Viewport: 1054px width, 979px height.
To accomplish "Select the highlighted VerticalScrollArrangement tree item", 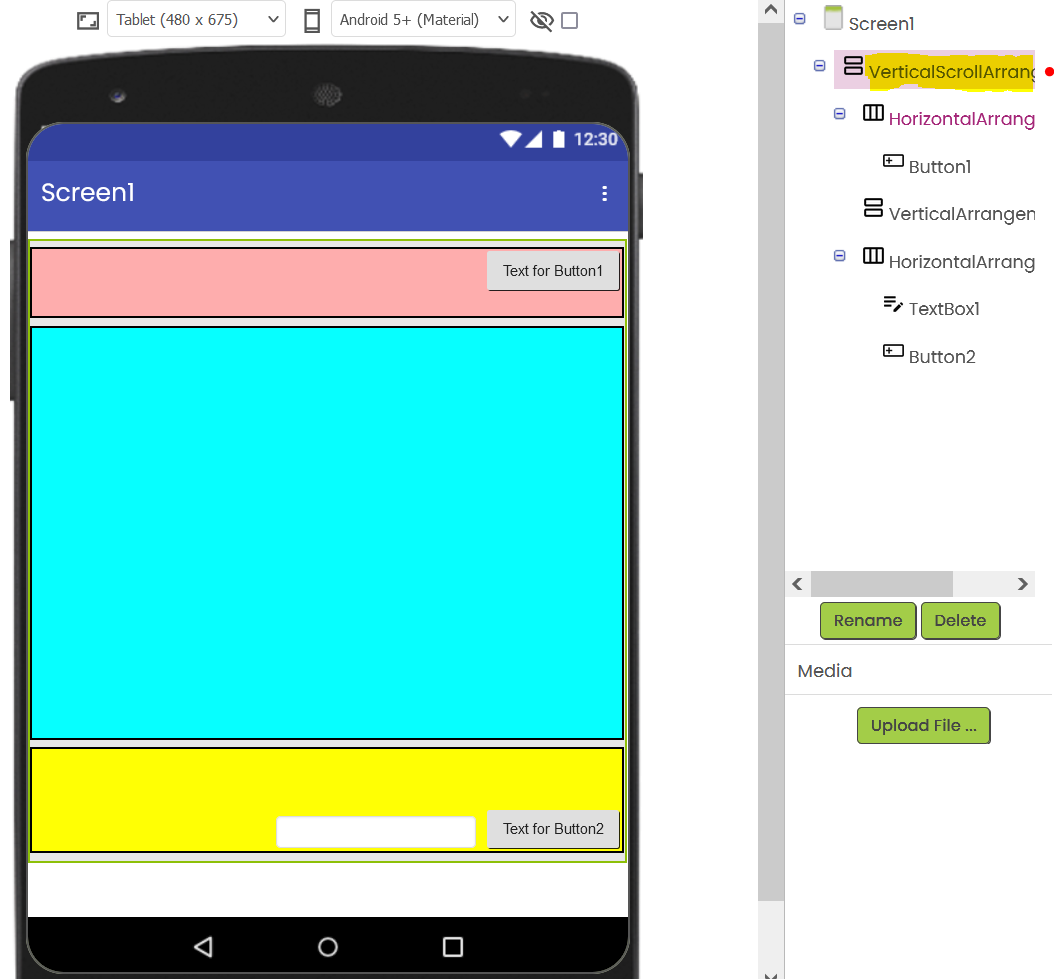I will pos(951,71).
